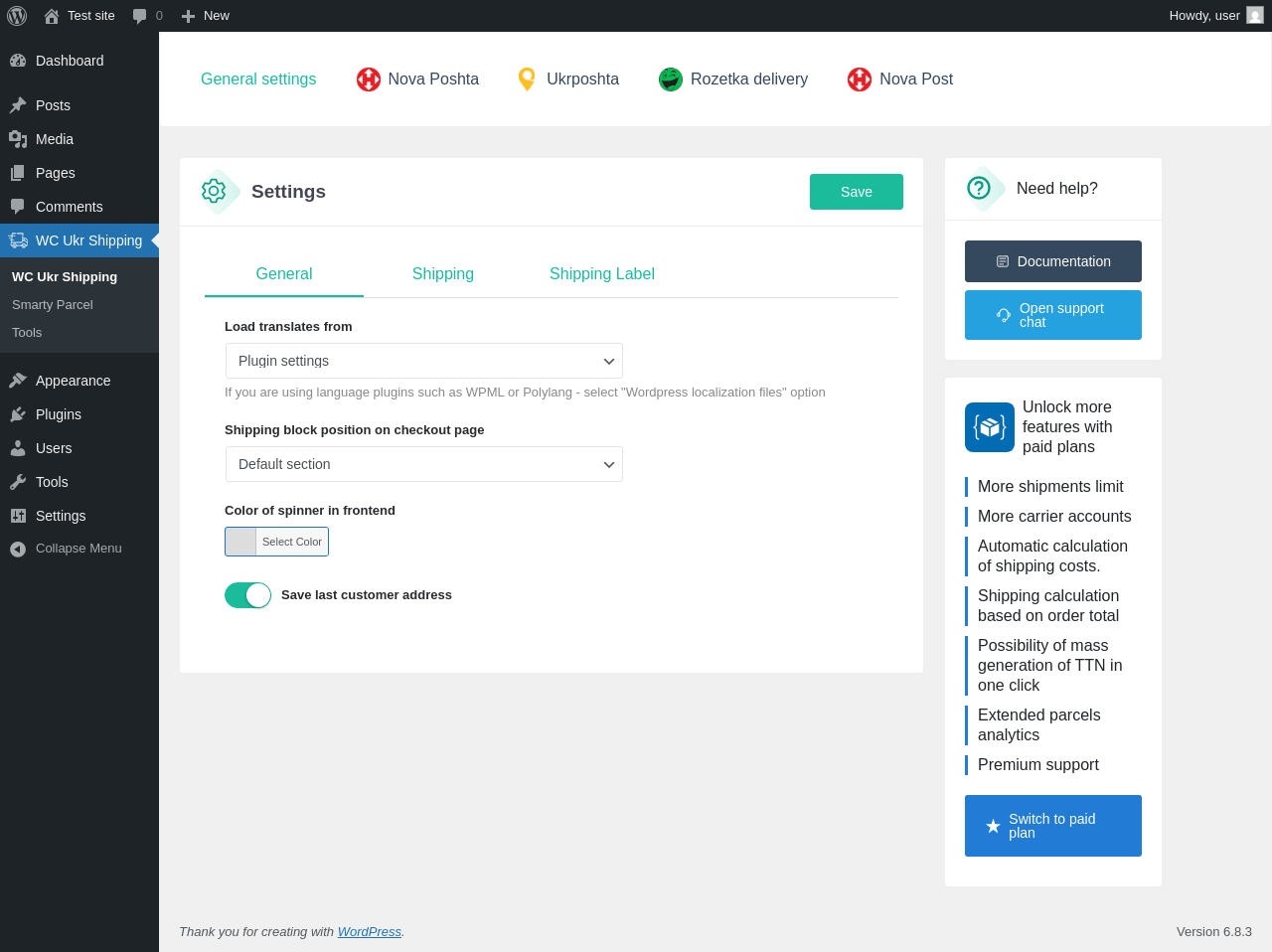The image size is (1272, 952).
Task: Expand Shipping block position dropdown
Action: 424,464
